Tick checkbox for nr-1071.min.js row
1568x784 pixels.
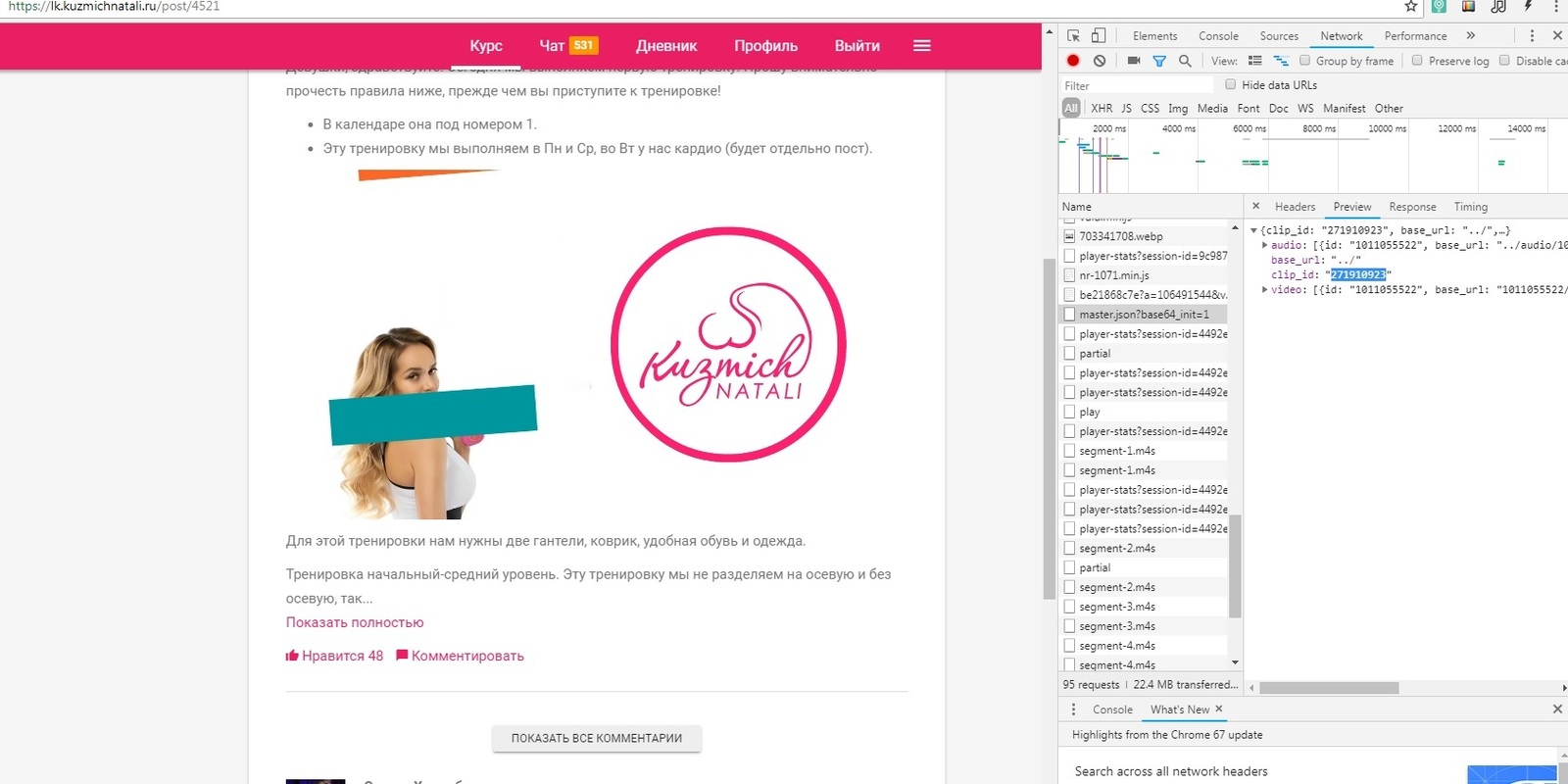point(1069,275)
